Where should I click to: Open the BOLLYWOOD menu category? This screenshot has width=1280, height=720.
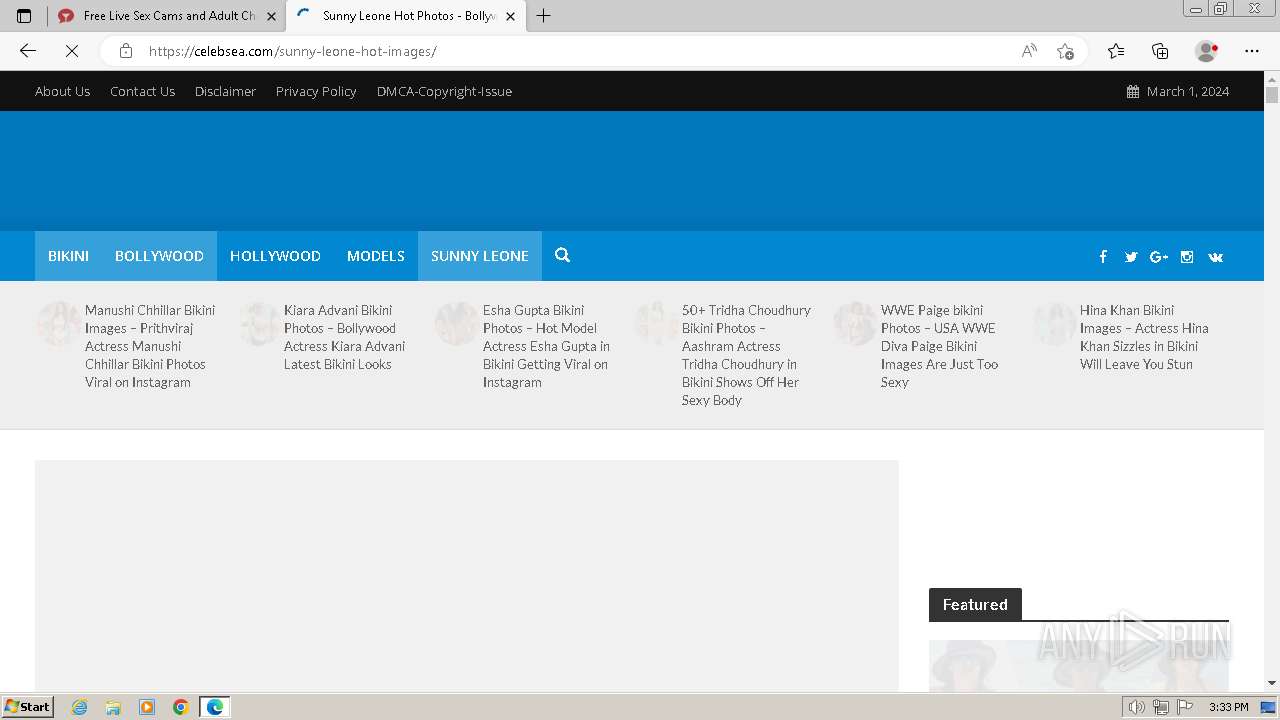(159, 256)
